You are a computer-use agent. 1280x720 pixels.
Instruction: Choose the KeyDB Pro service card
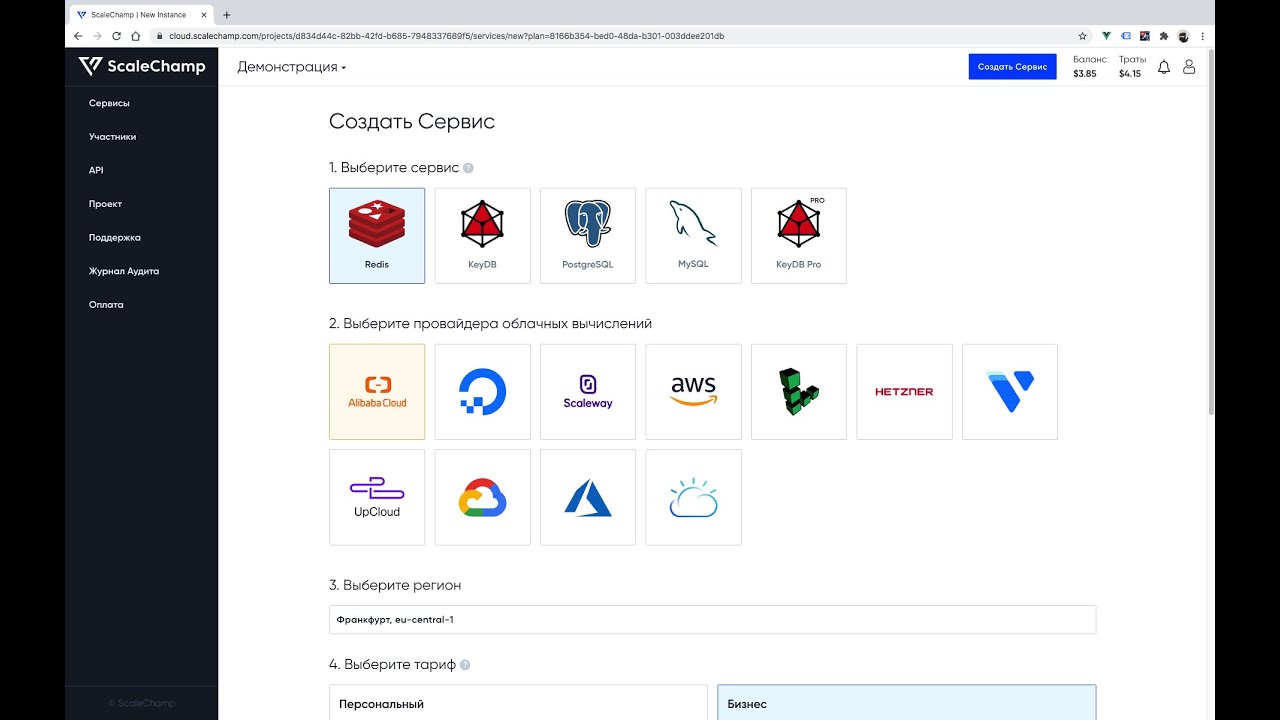(799, 236)
